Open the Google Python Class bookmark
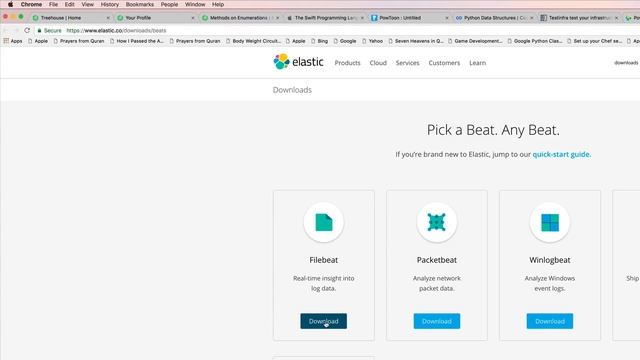The width and height of the screenshot is (640, 360). click(535, 41)
